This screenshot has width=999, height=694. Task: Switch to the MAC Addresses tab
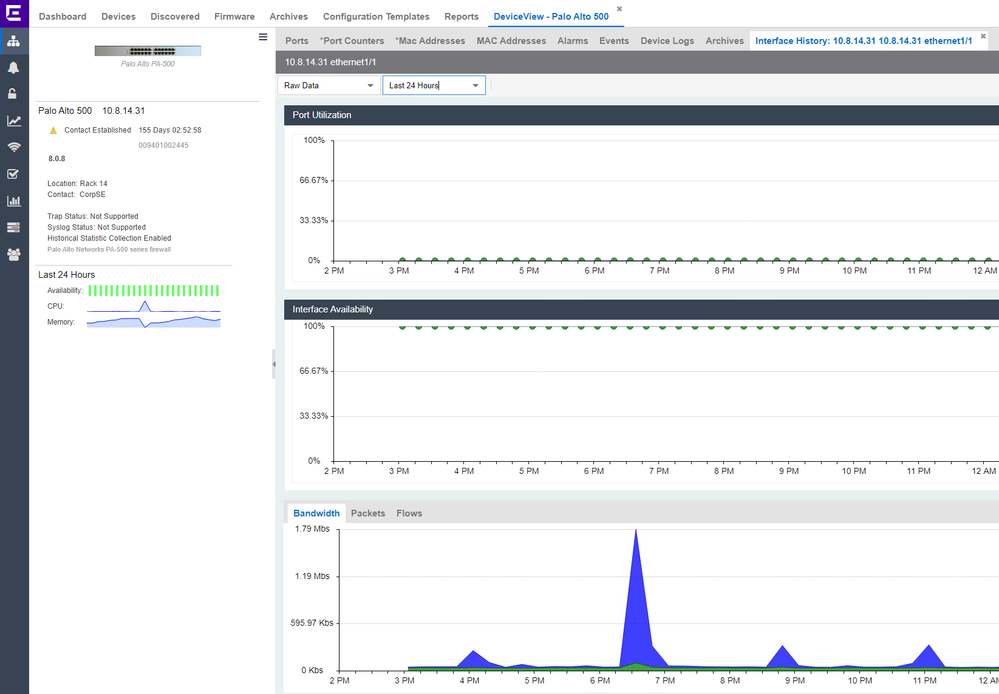click(x=511, y=41)
